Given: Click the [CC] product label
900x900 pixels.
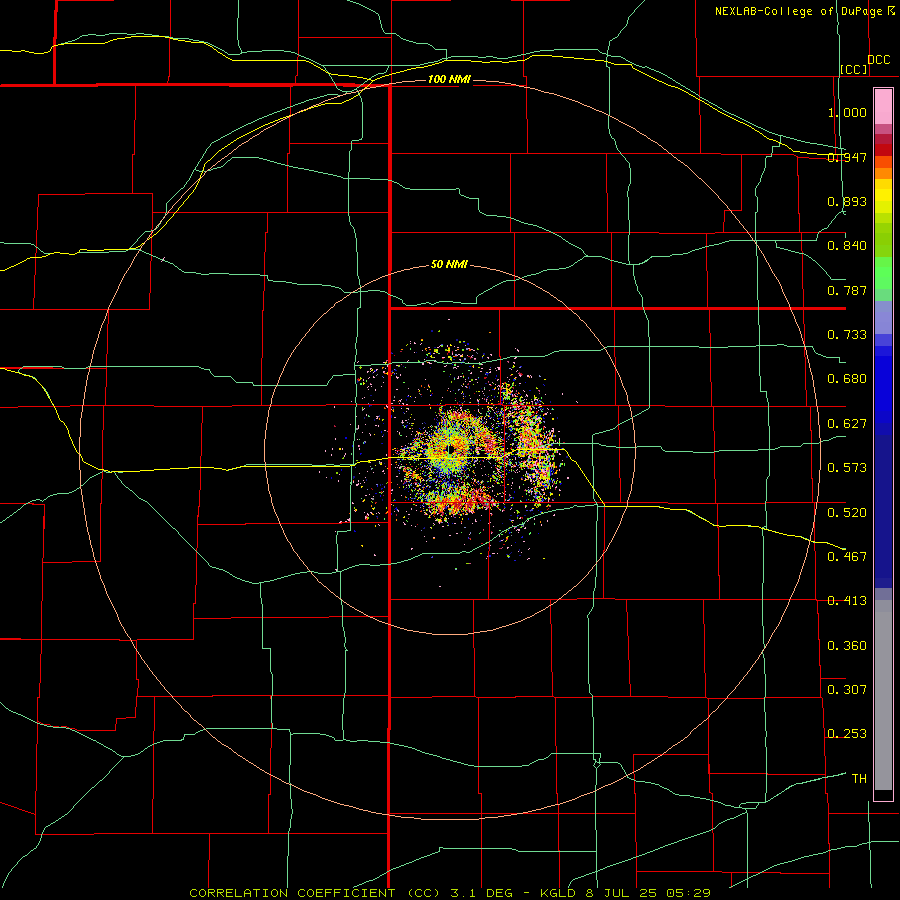Looking at the screenshot, I should pyautogui.click(x=854, y=69).
